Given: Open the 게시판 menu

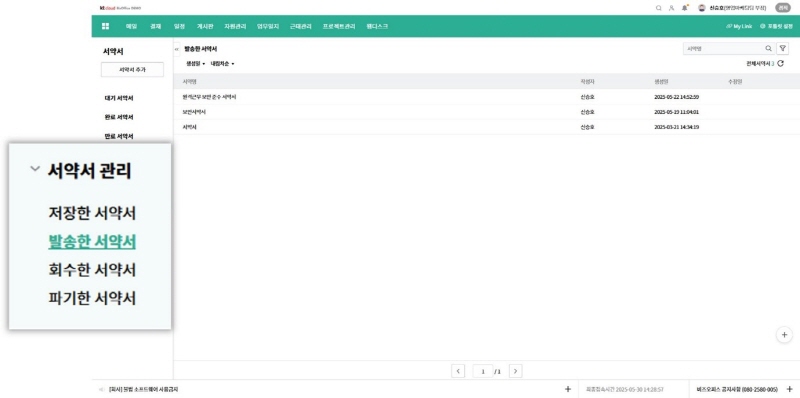Looking at the screenshot, I should pos(205,26).
